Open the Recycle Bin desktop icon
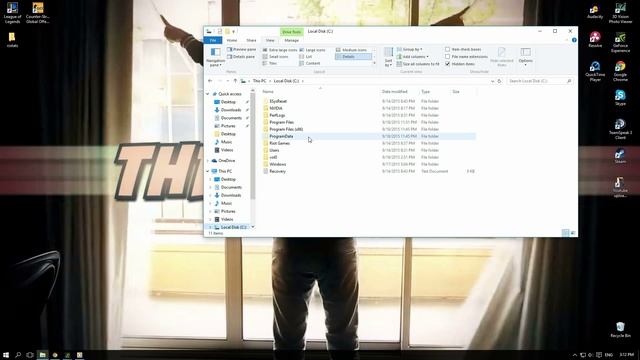The height and width of the screenshot is (360, 640). [x=620, y=330]
